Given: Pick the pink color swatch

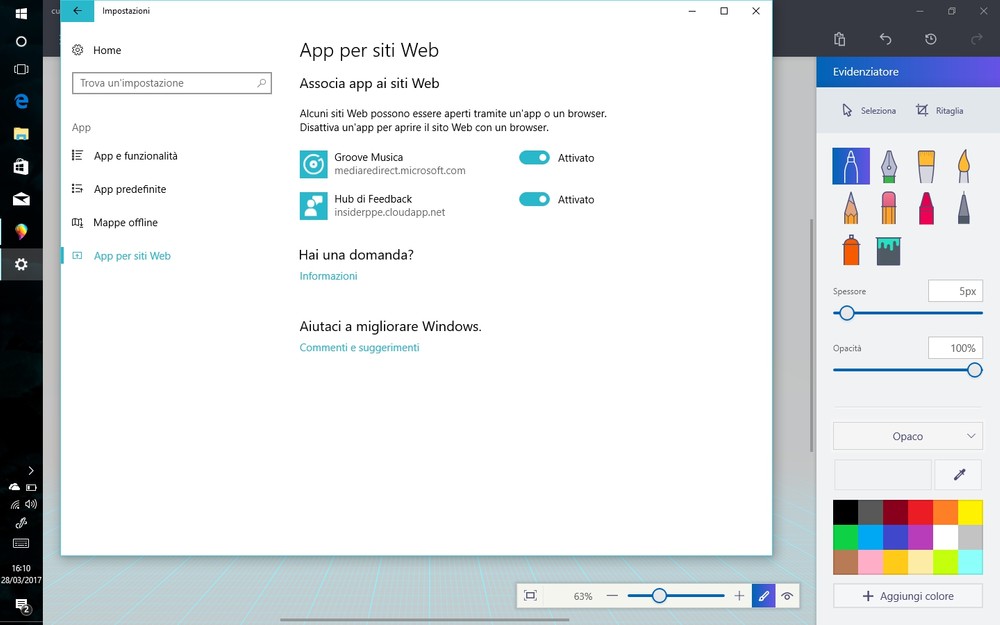Looking at the screenshot, I should click(871, 562).
